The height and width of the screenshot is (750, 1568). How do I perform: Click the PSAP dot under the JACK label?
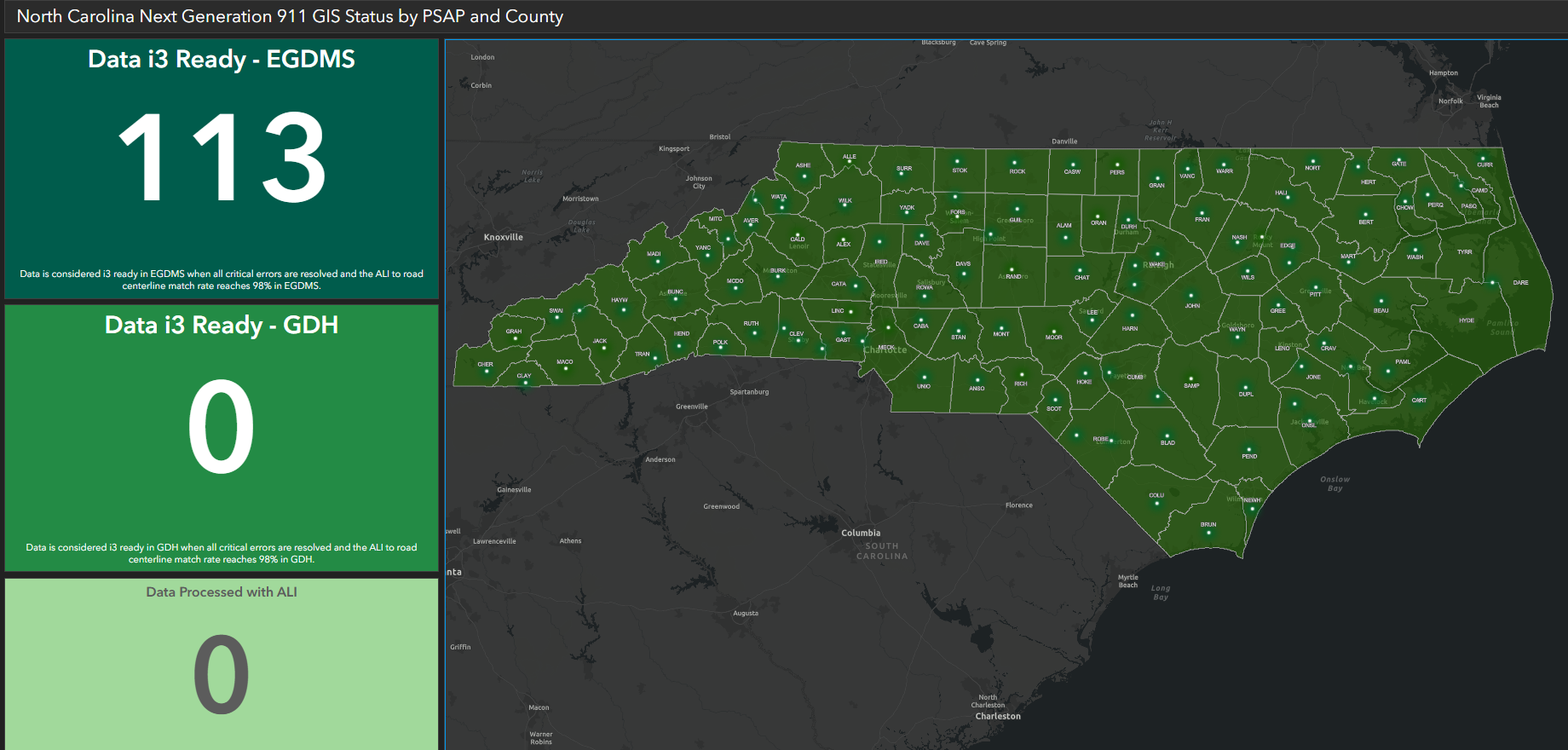[604, 348]
